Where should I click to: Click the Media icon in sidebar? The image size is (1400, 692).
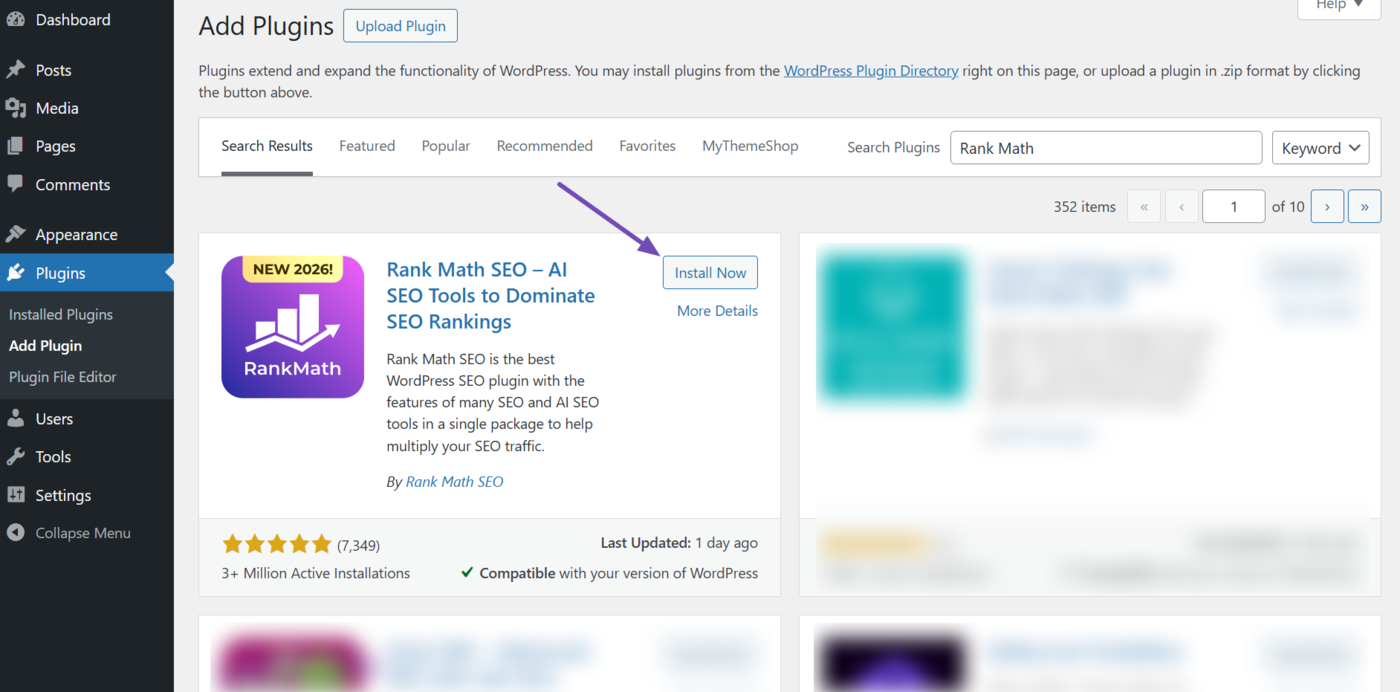click(x=15, y=108)
